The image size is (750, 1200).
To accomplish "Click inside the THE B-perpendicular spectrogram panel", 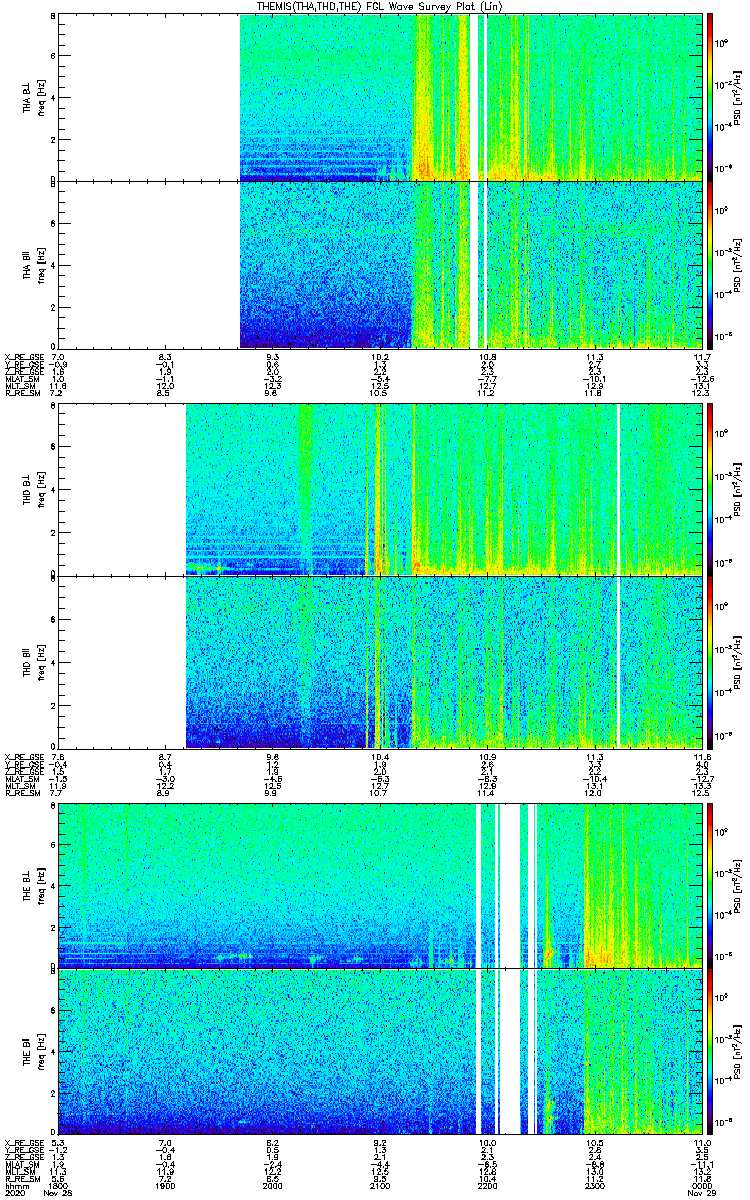I will (x=379, y=885).
